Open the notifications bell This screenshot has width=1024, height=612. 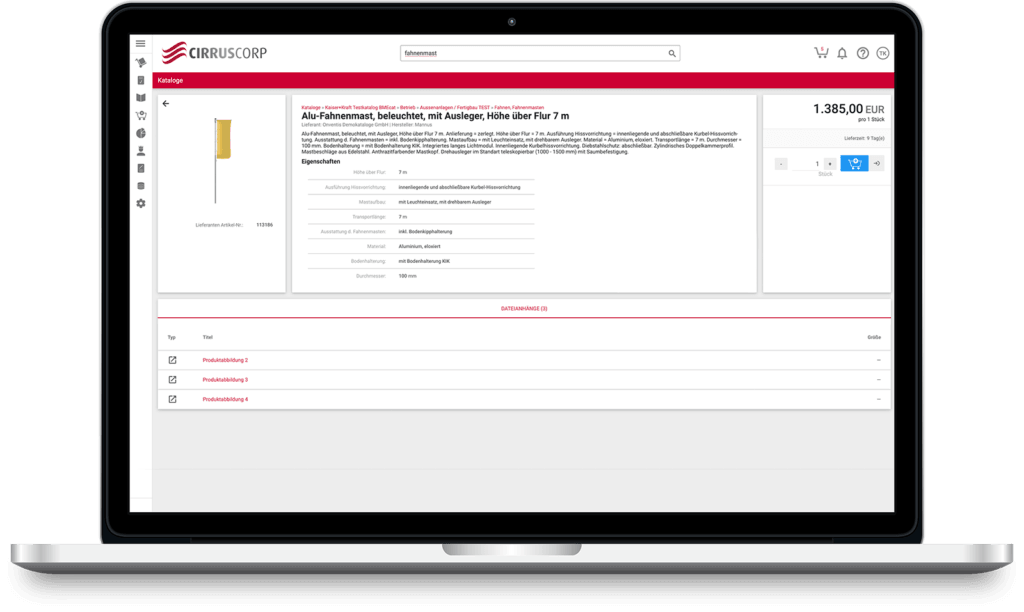(x=842, y=53)
